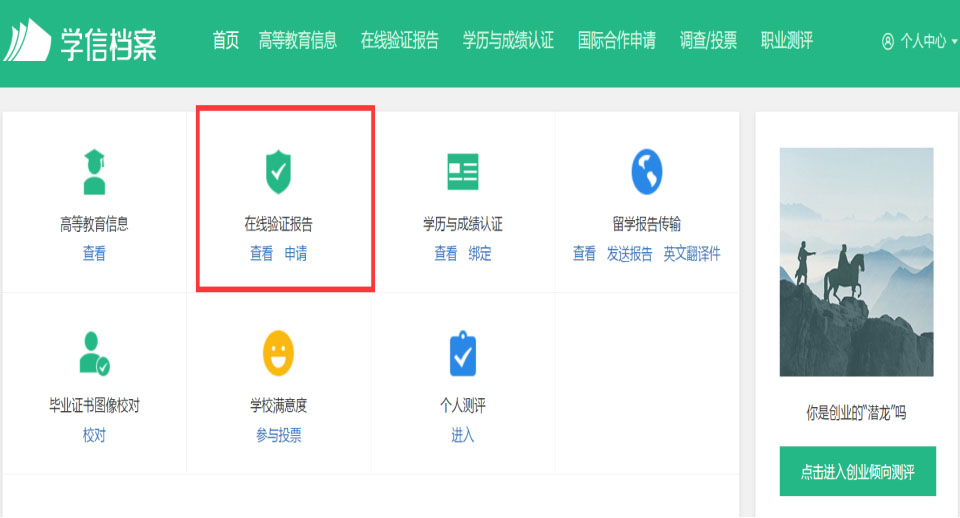Click the mountain horseman banner image
This screenshot has height=518, width=960.
(x=856, y=262)
